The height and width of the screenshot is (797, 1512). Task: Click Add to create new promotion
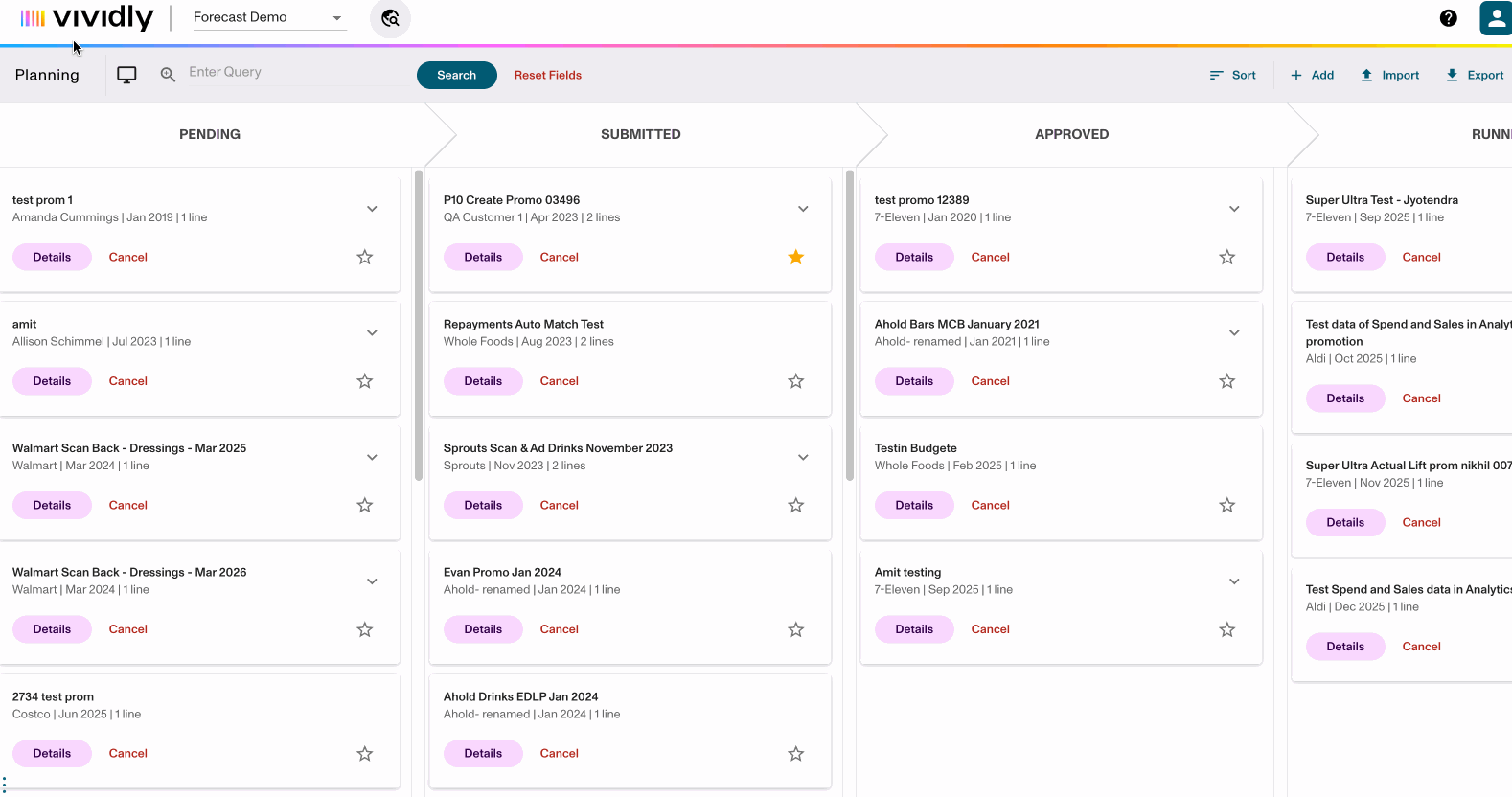pyautogui.click(x=1312, y=75)
